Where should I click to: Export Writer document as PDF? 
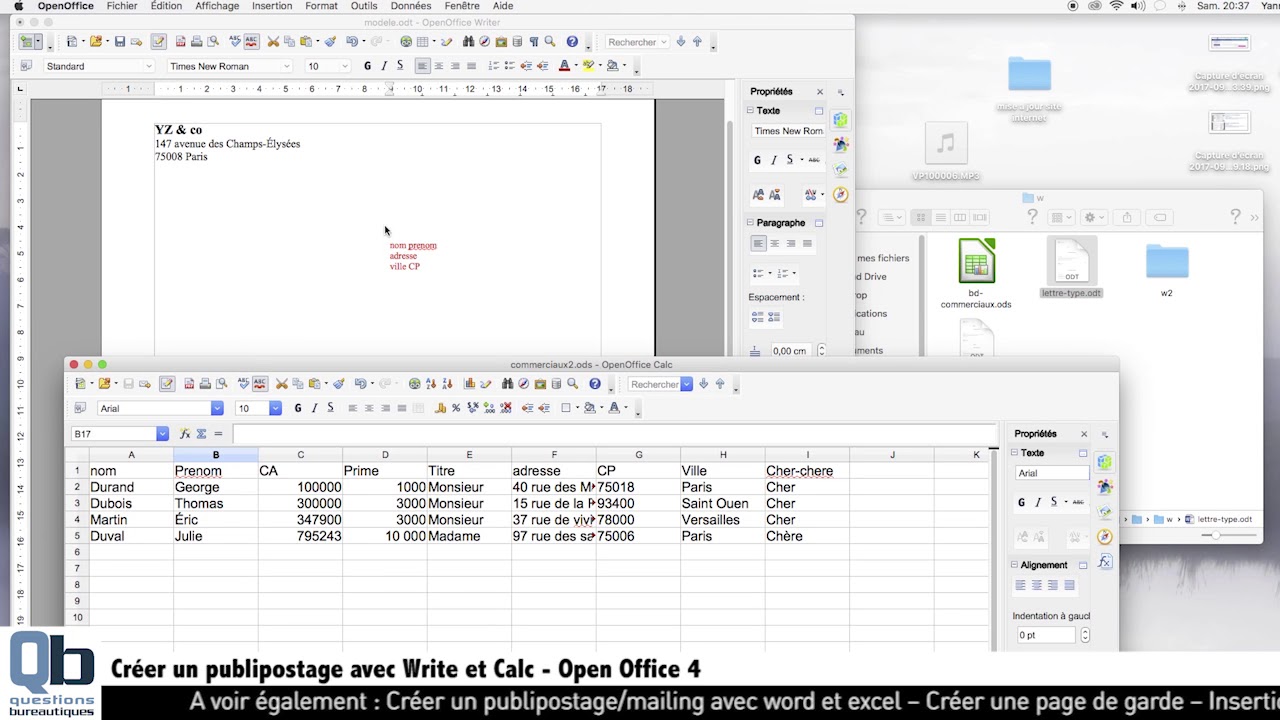click(x=180, y=41)
